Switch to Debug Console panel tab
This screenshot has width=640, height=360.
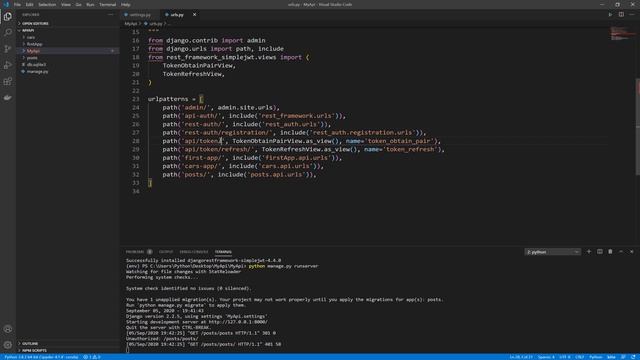194,252
